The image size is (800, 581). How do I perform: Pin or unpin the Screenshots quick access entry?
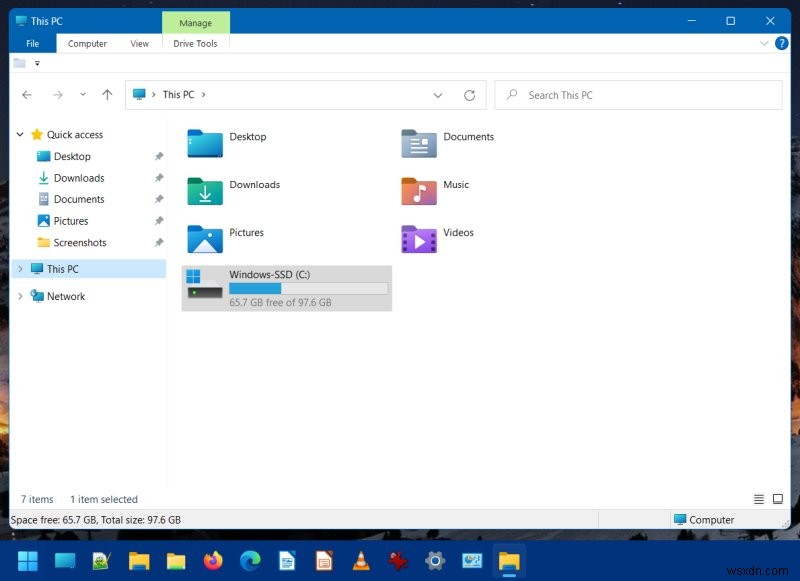pyautogui.click(x=159, y=242)
